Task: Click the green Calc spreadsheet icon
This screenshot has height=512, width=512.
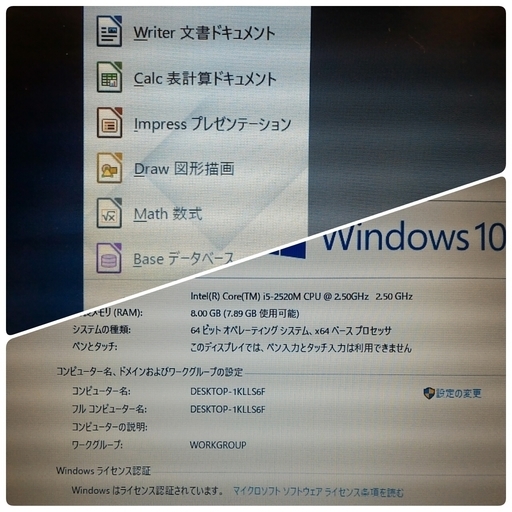Action: click(x=109, y=77)
